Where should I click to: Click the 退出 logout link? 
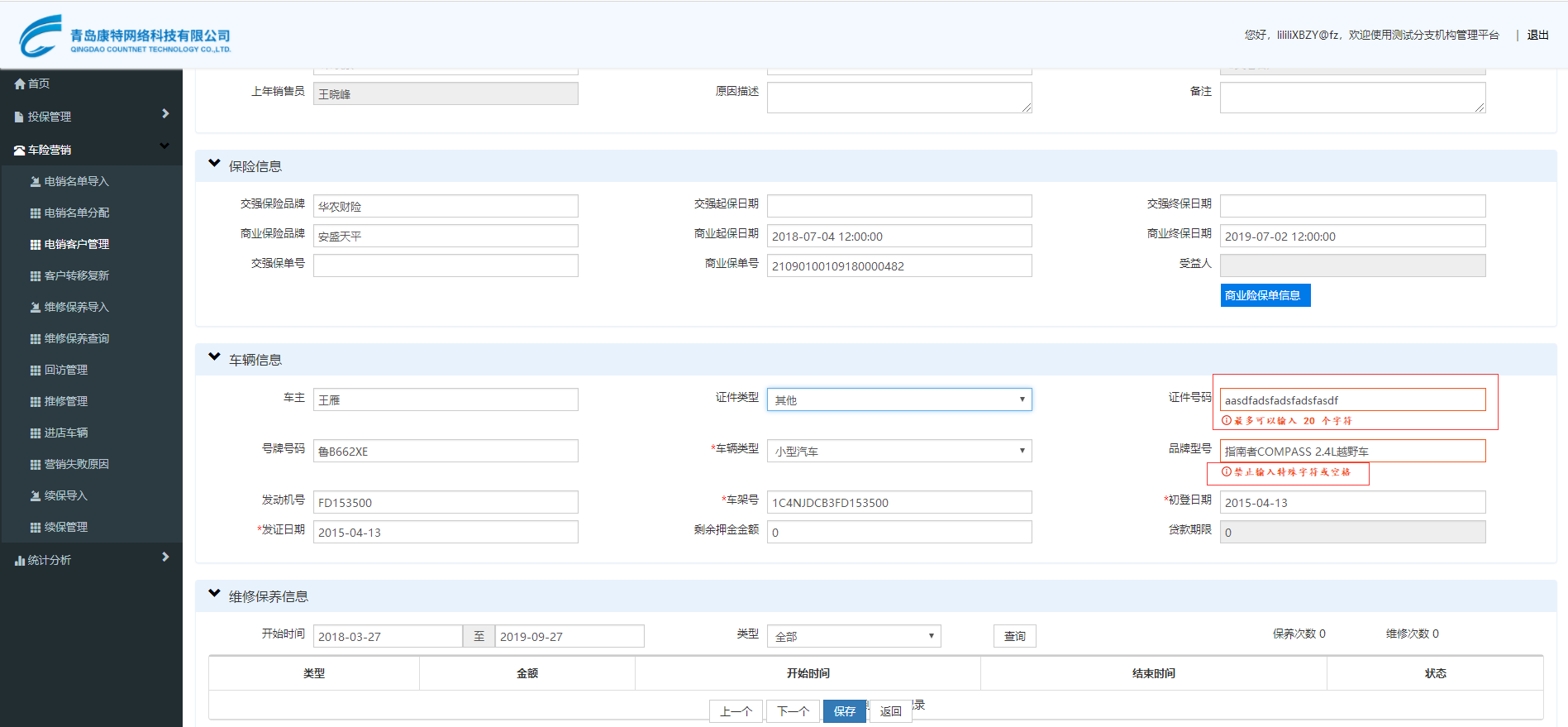pyautogui.click(x=1537, y=35)
